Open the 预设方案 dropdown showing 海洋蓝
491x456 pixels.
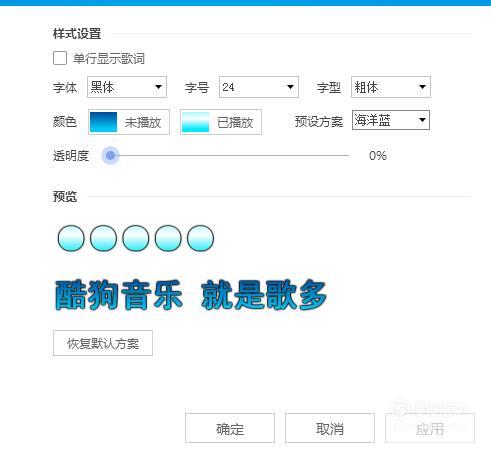(x=391, y=120)
